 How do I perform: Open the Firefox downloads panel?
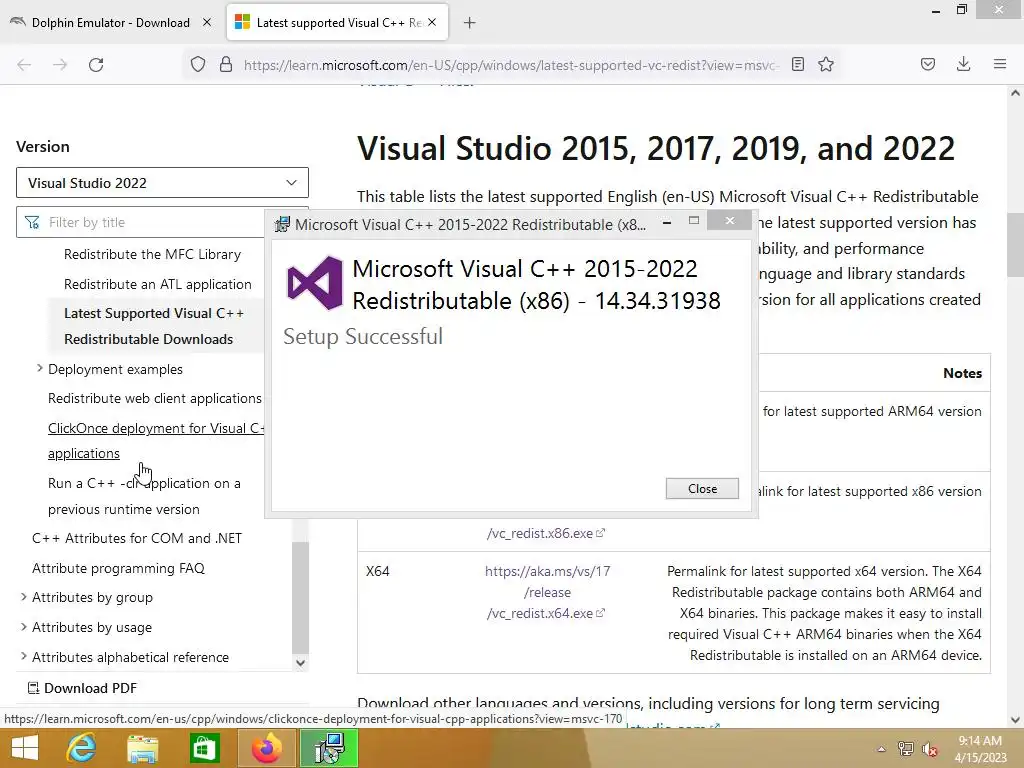point(963,64)
